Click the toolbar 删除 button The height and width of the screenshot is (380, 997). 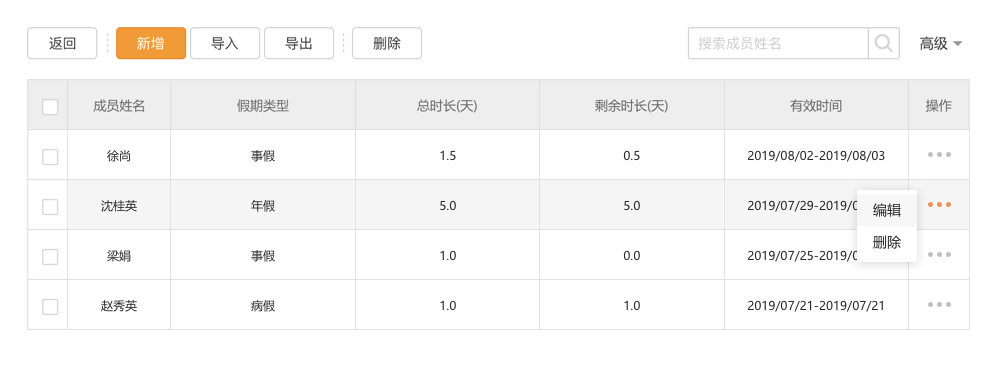pyautogui.click(x=387, y=43)
